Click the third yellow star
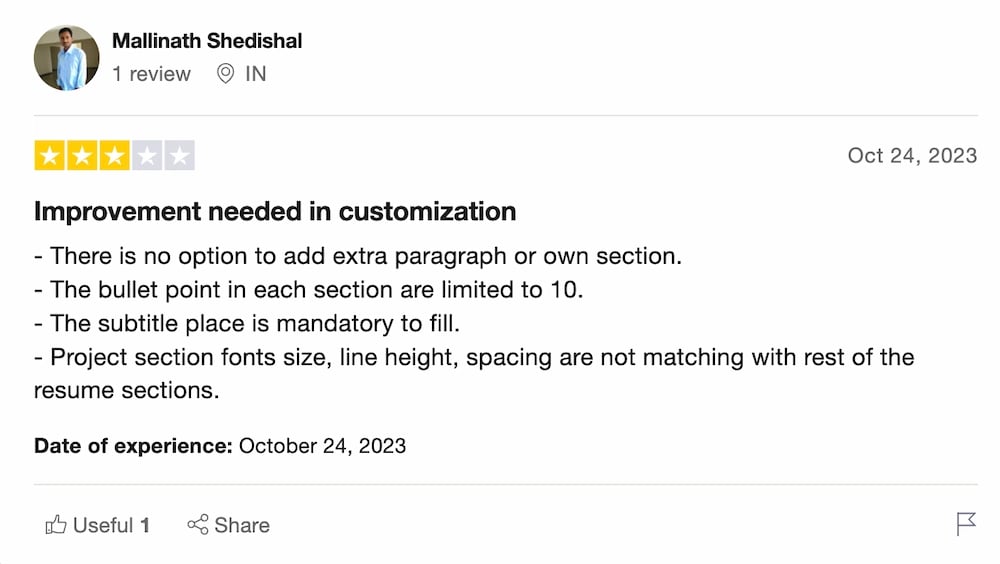 (x=115, y=156)
